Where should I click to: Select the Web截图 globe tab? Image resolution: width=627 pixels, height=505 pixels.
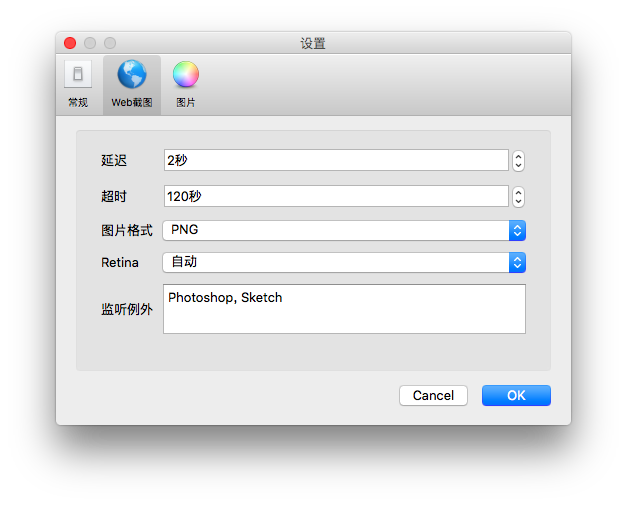click(132, 85)
